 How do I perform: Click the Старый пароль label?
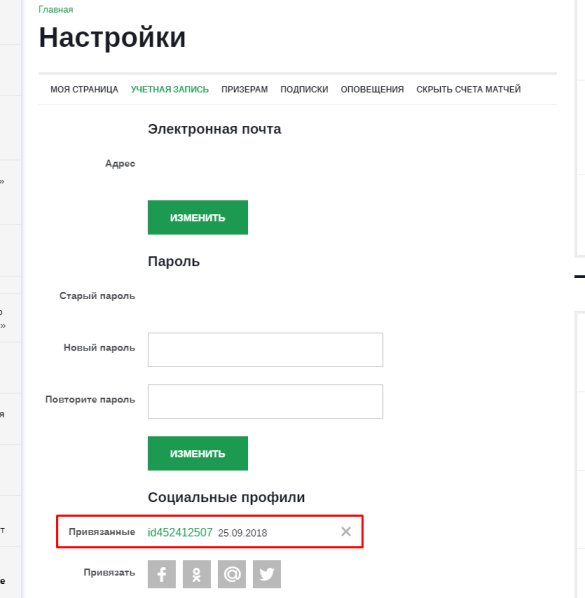tap(97, 296)
